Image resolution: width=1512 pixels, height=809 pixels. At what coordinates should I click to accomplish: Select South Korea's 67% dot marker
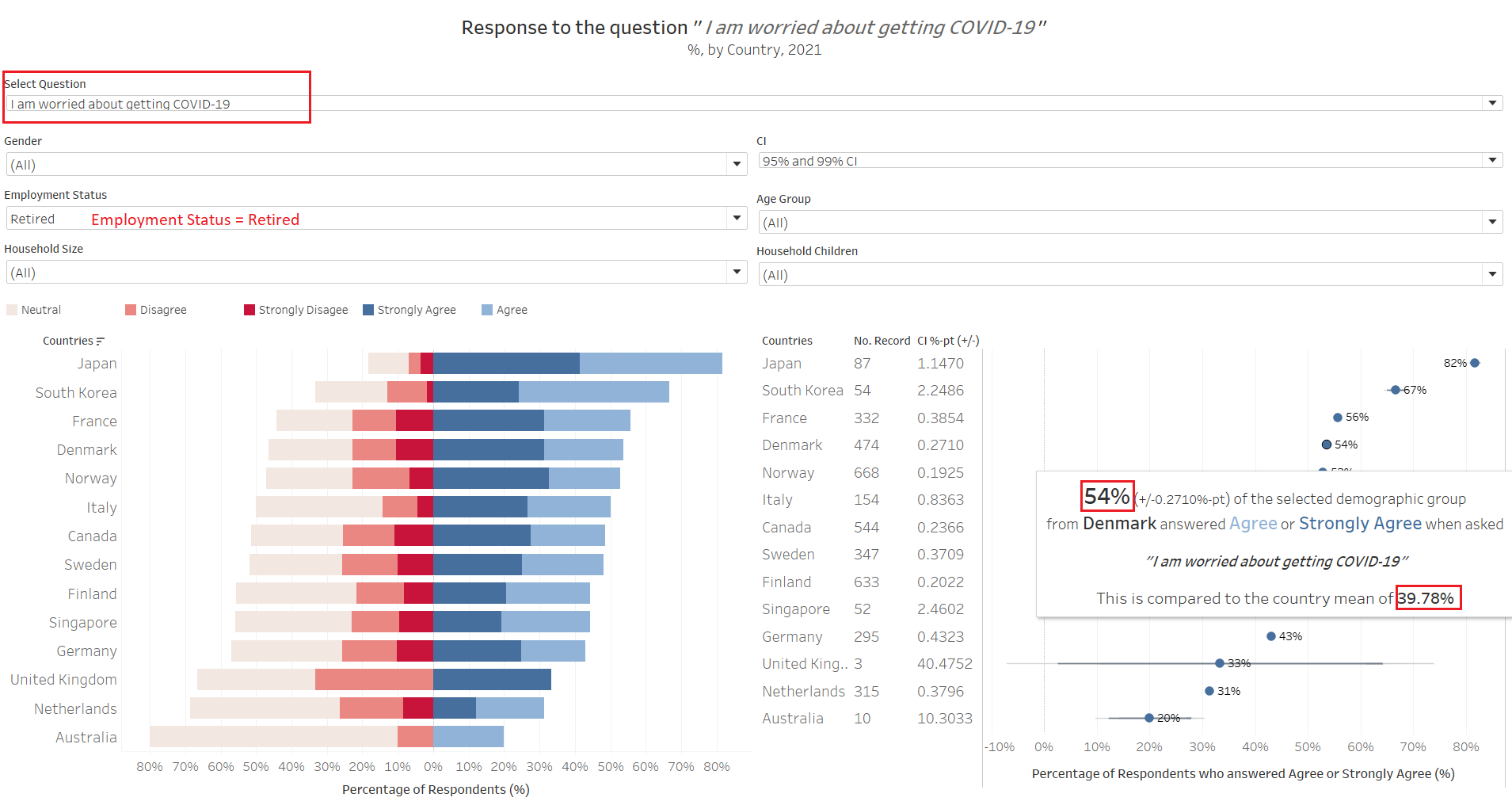point(1396,390)
